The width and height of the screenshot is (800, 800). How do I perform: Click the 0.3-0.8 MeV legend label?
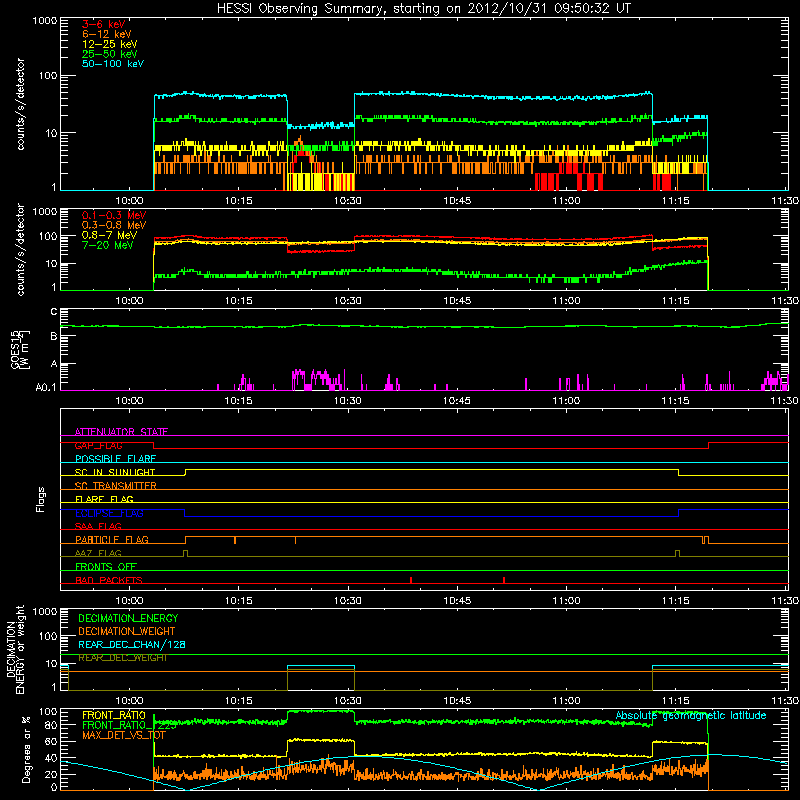tap(114, 225)
